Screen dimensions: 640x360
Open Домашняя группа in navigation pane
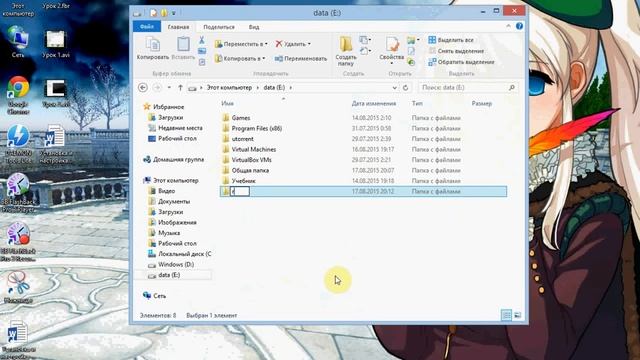tap(178, 160)
